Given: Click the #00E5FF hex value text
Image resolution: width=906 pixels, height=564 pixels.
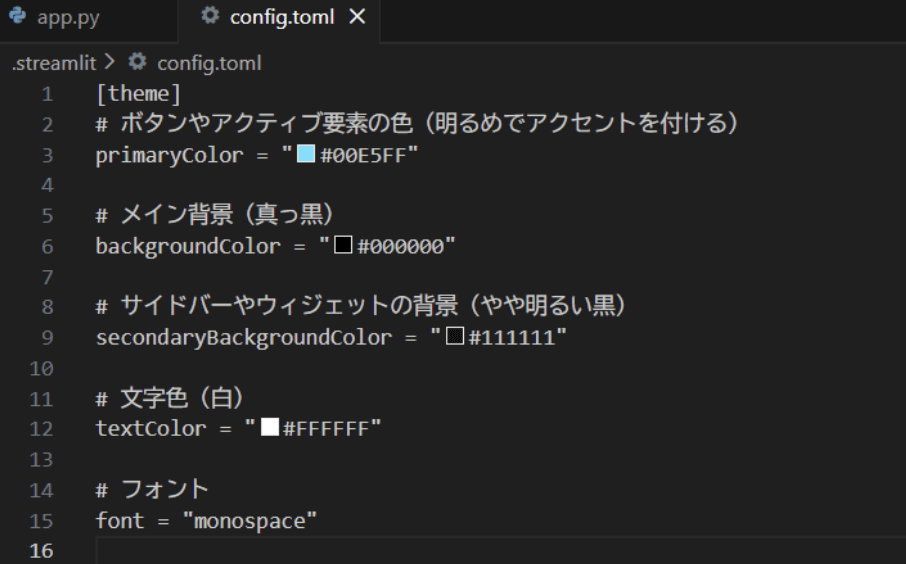Looking at the screenshot, I should click(363, 155).
